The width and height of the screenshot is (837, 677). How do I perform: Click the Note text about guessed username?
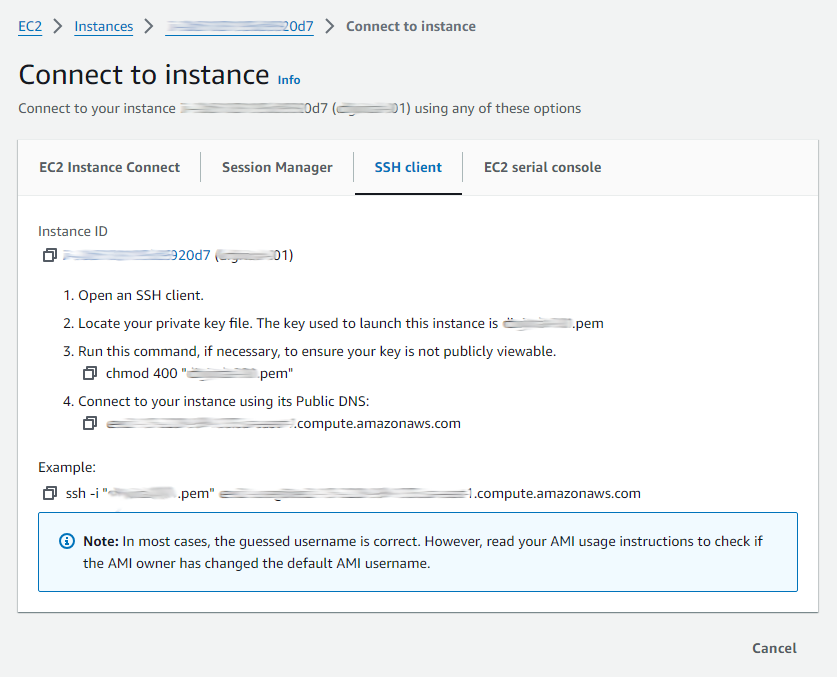coord(423,552)
